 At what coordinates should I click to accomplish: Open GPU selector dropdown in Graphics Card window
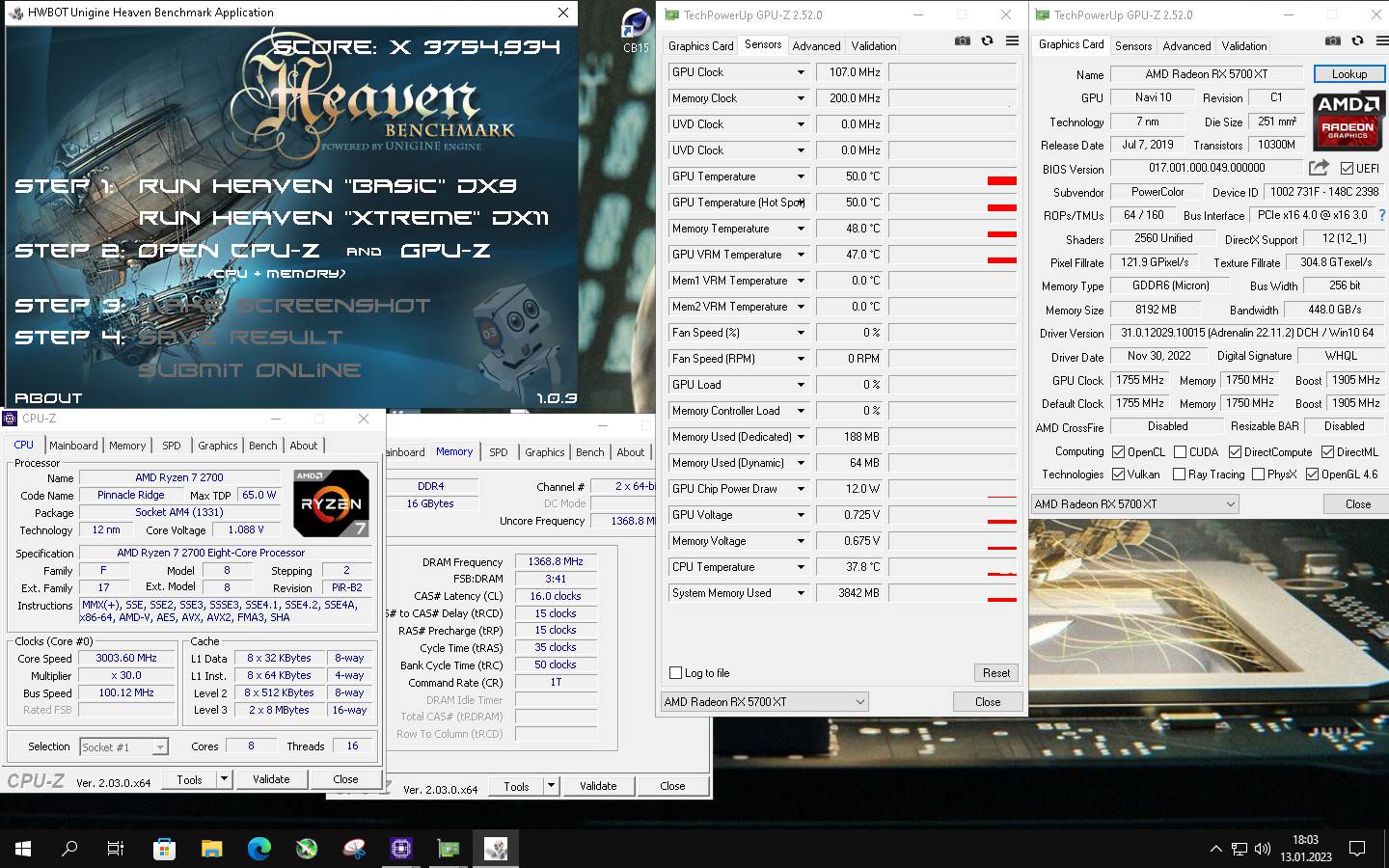tap(1134, 503)
